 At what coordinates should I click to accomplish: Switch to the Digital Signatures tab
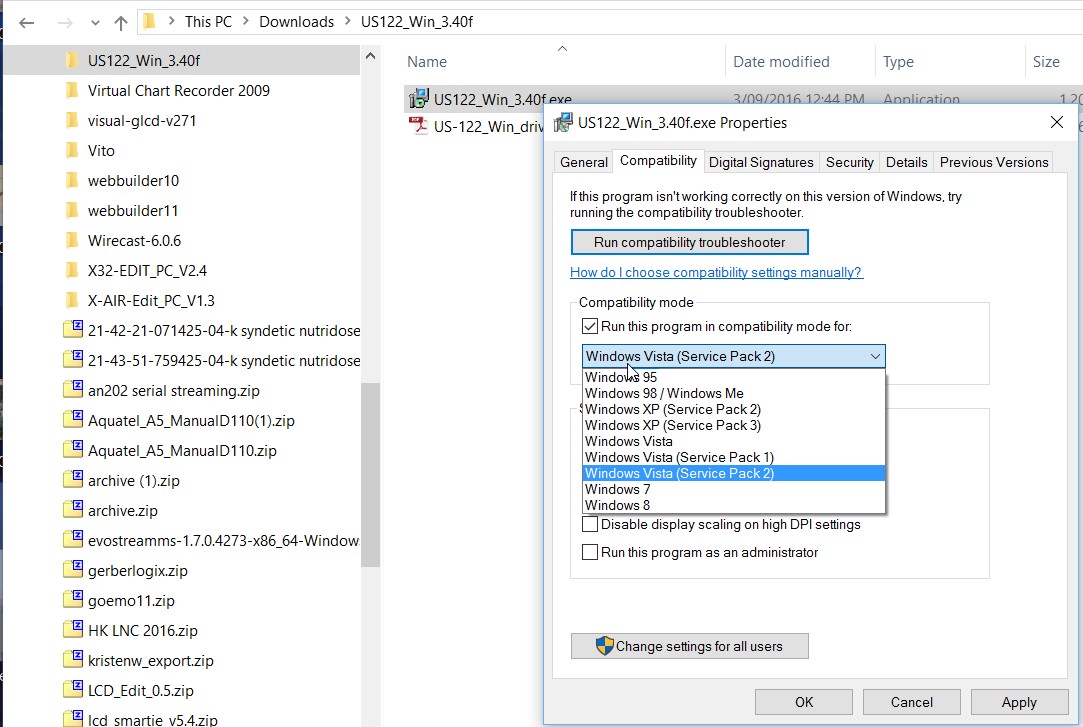coord(761,162)
